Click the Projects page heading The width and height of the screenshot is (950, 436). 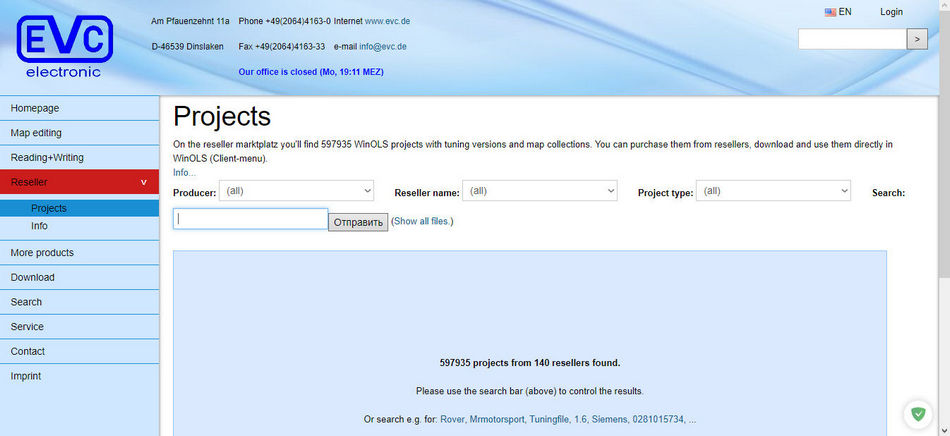coord(222,116)
